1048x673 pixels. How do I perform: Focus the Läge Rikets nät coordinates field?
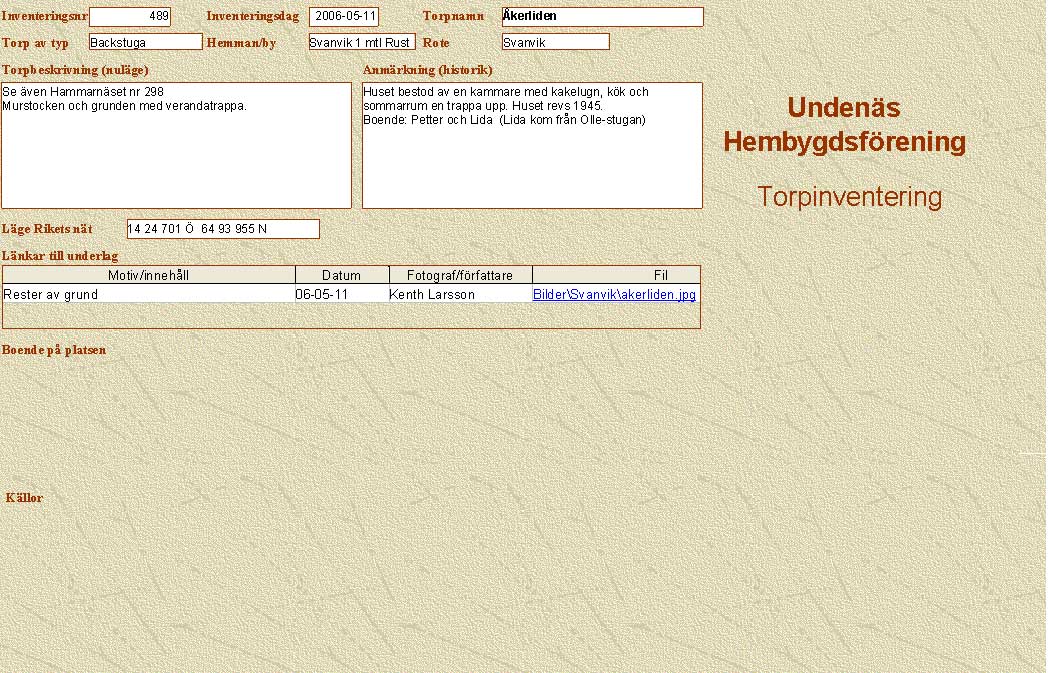(223, 229)
